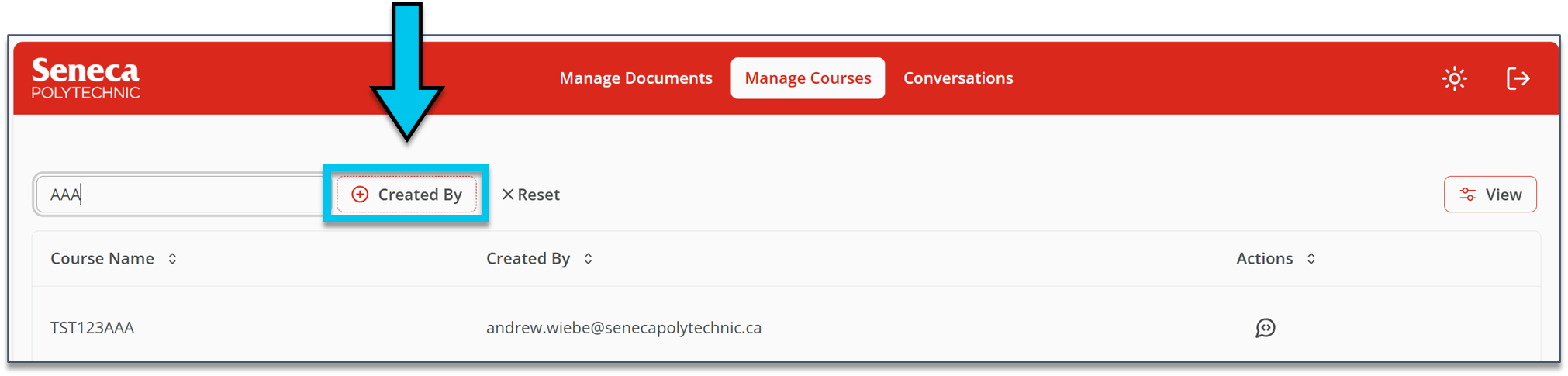This screenshot has width=1568, height=376.
Task: Sort by Course Name arrows icon
Action: (172, 259)
